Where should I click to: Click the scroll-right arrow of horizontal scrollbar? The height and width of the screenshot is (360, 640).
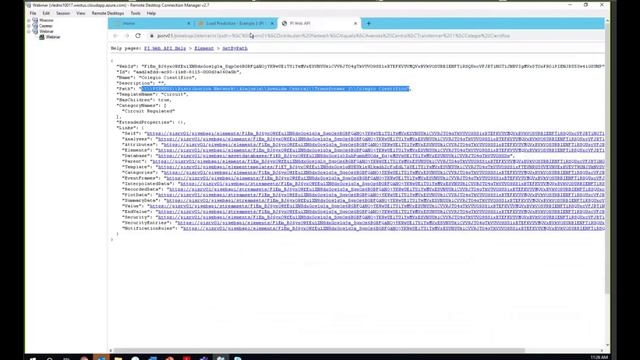[x=602, y=350]
